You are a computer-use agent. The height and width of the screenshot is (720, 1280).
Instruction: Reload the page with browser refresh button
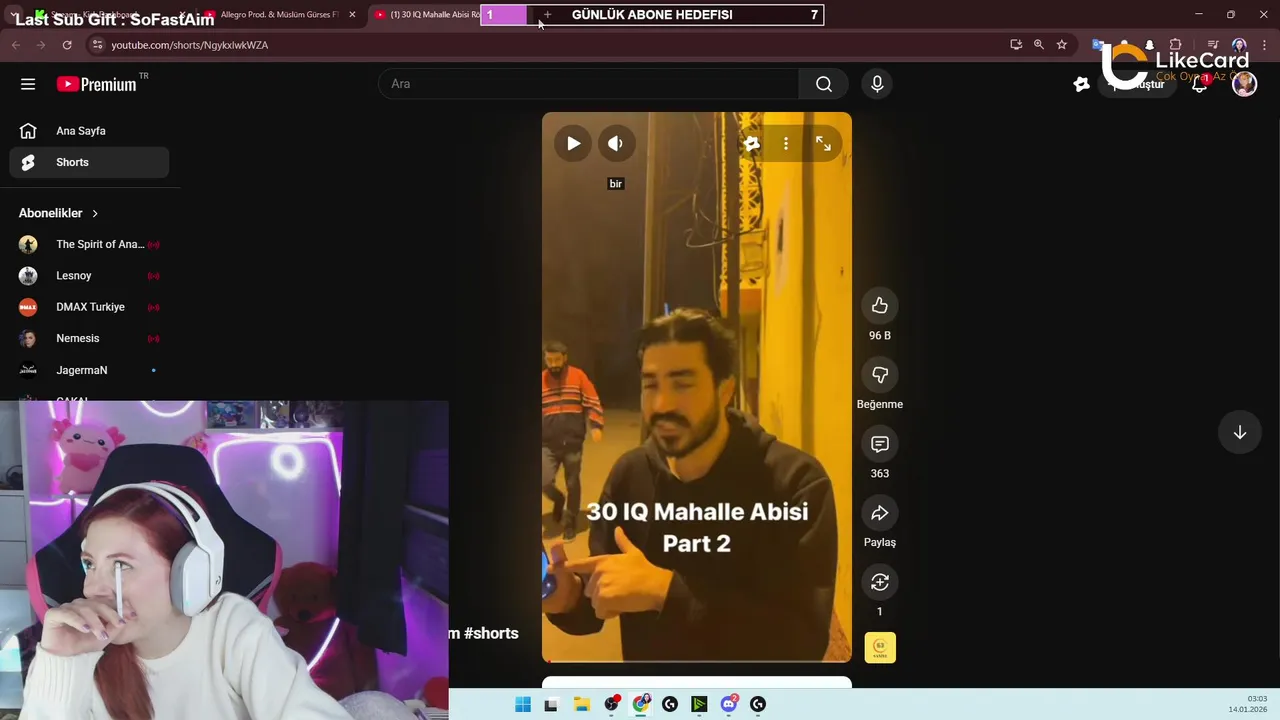click(67, 45)
